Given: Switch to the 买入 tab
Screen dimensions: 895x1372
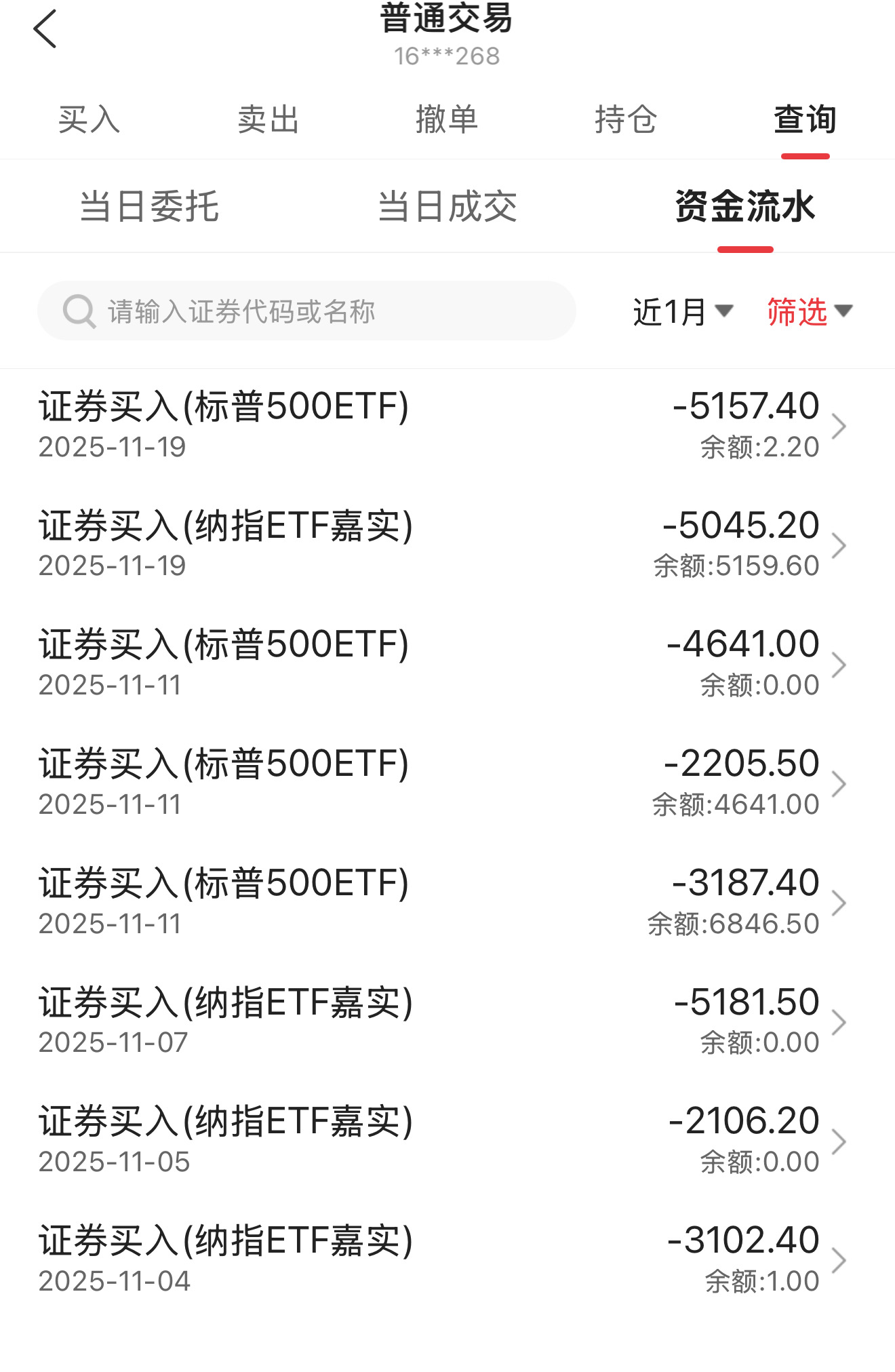Looking at the screenshot, I should tap(89, 120).
